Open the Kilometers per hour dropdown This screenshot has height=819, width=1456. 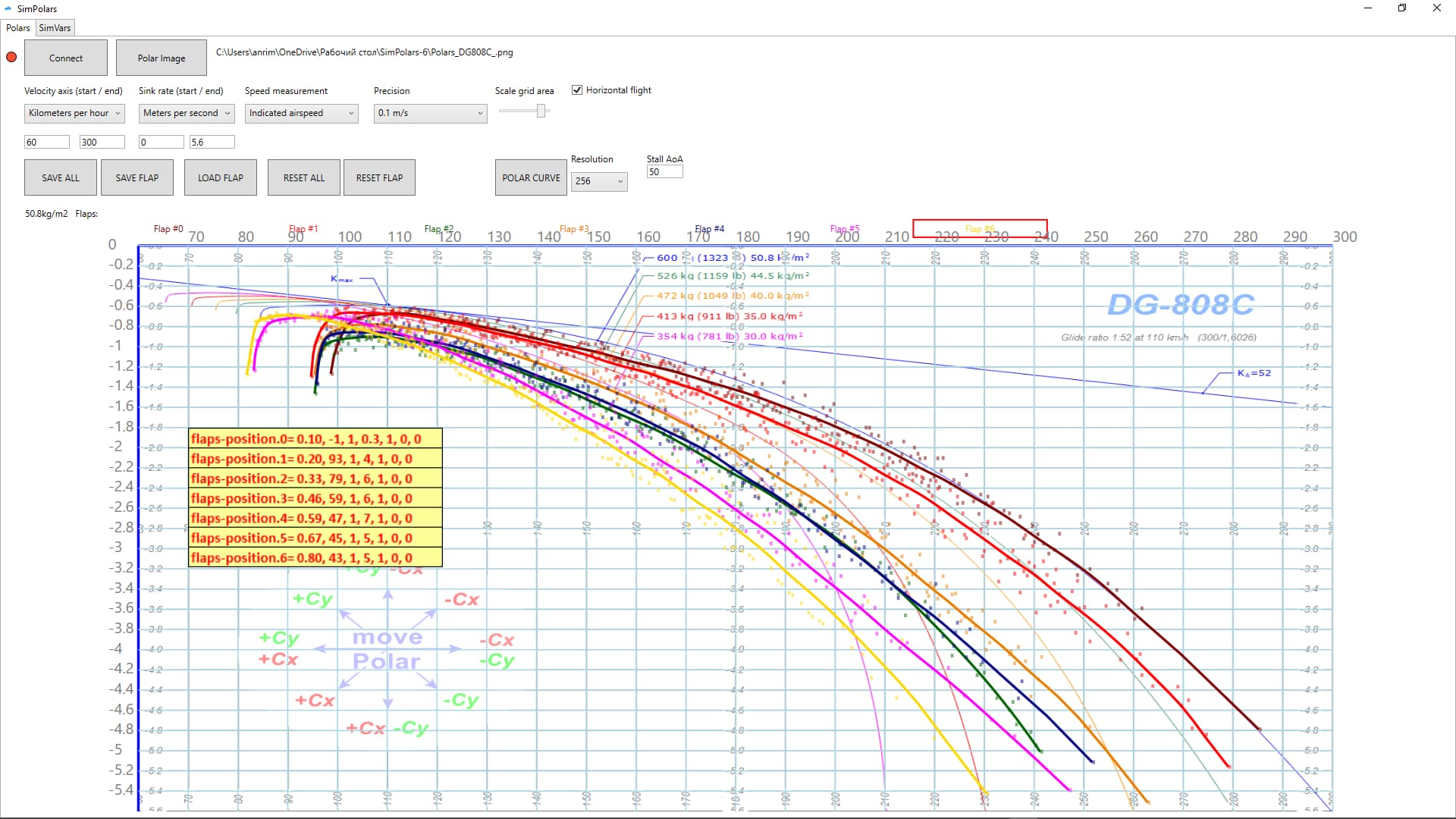pyautogui.click(x=74, y=113)
